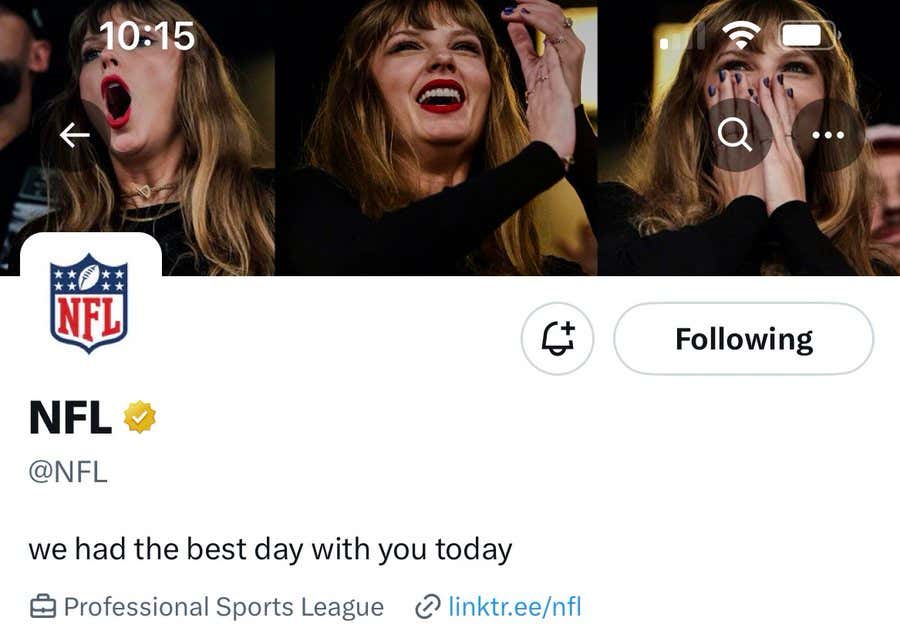The image size is (900, 638).
Task: Open search on the NFL profile
Action: [737, 135]
